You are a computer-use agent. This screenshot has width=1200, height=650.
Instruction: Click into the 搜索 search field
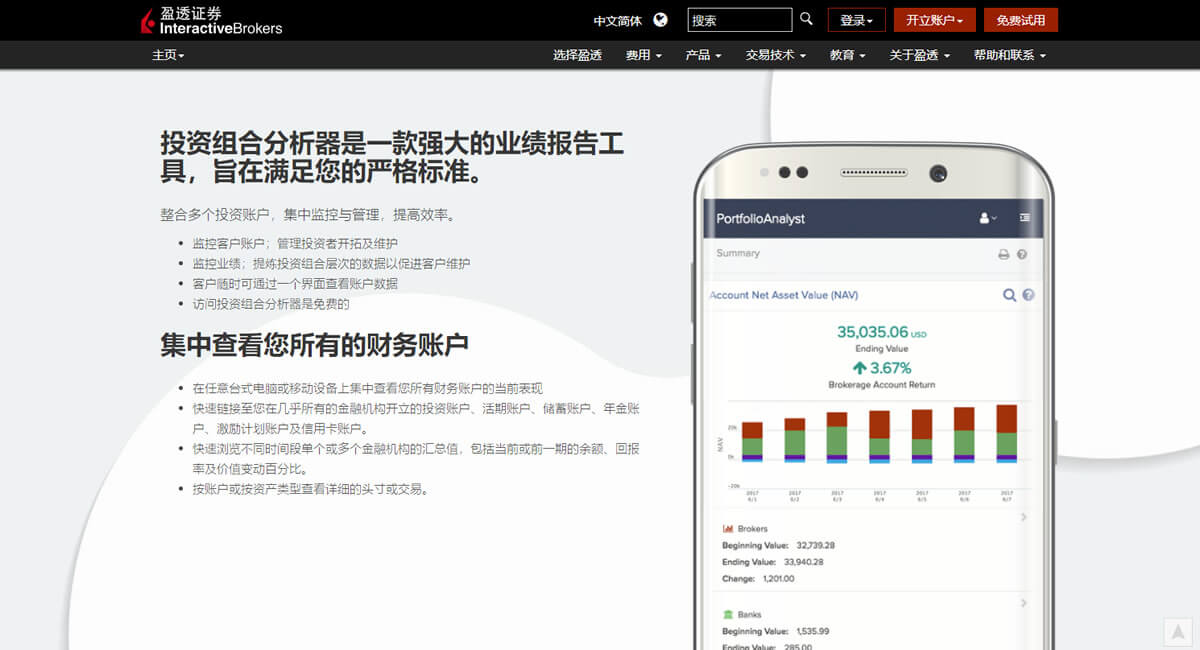tap(738, 20)
